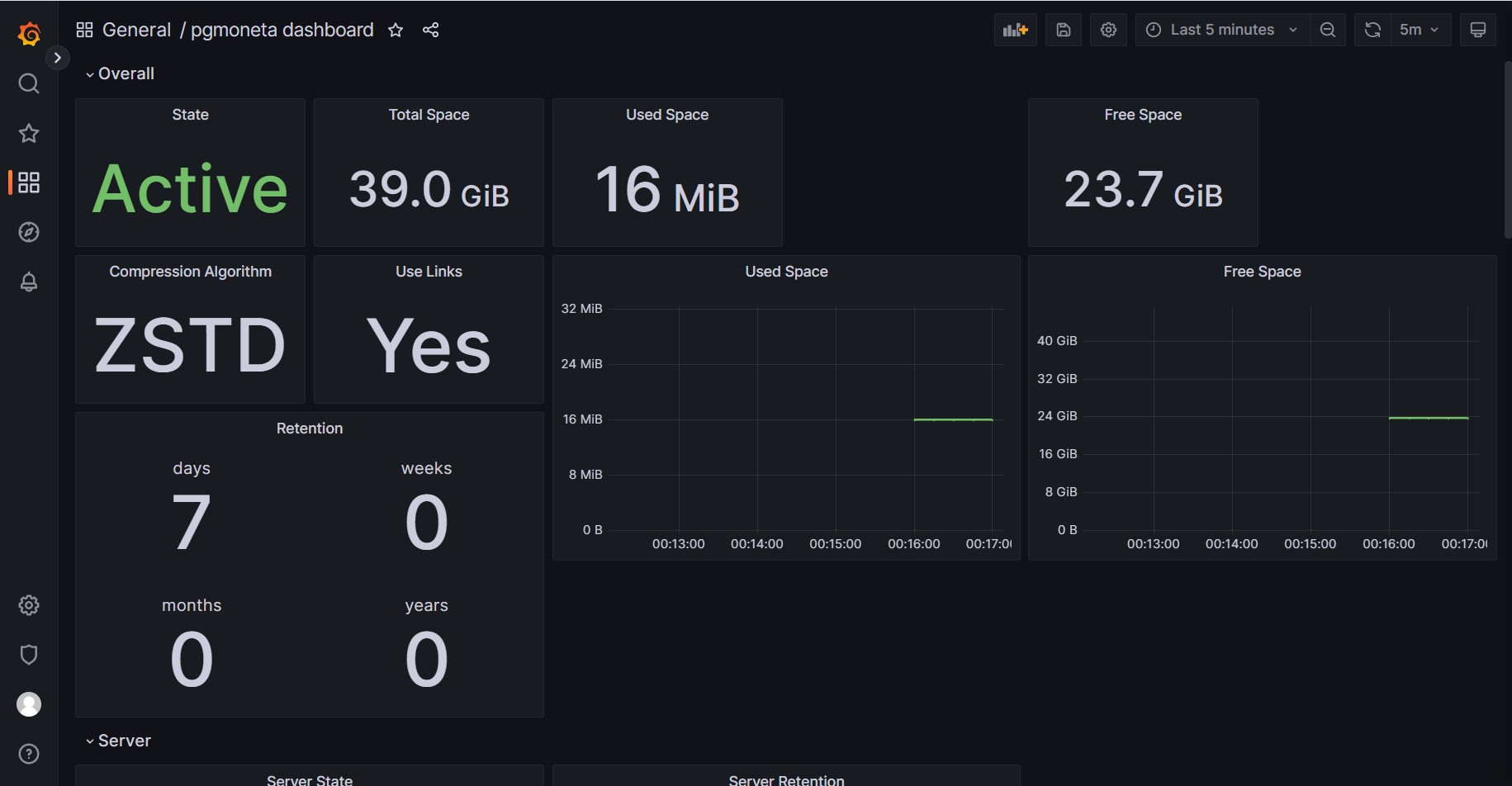Cycle view mode with monitor icon

coord(1477,30)
